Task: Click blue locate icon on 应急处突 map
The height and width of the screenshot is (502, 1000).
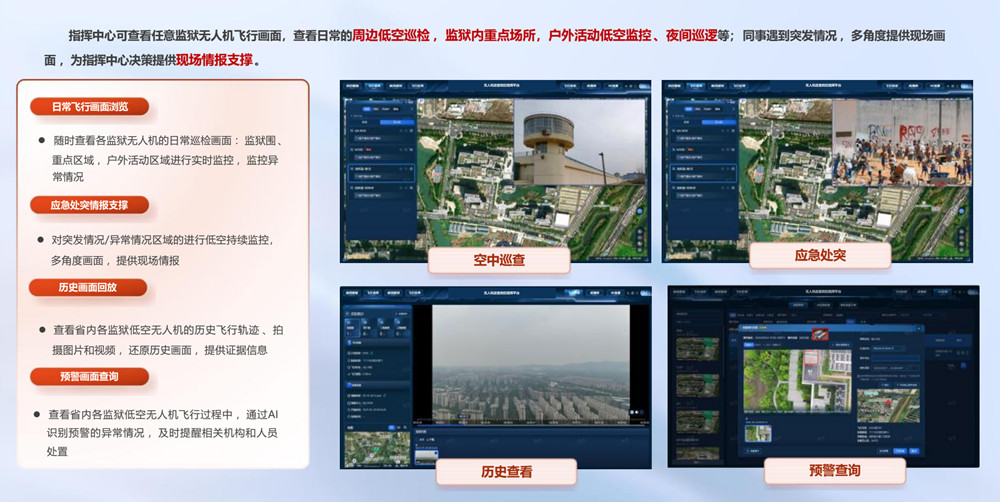Action: pos(962,211)
